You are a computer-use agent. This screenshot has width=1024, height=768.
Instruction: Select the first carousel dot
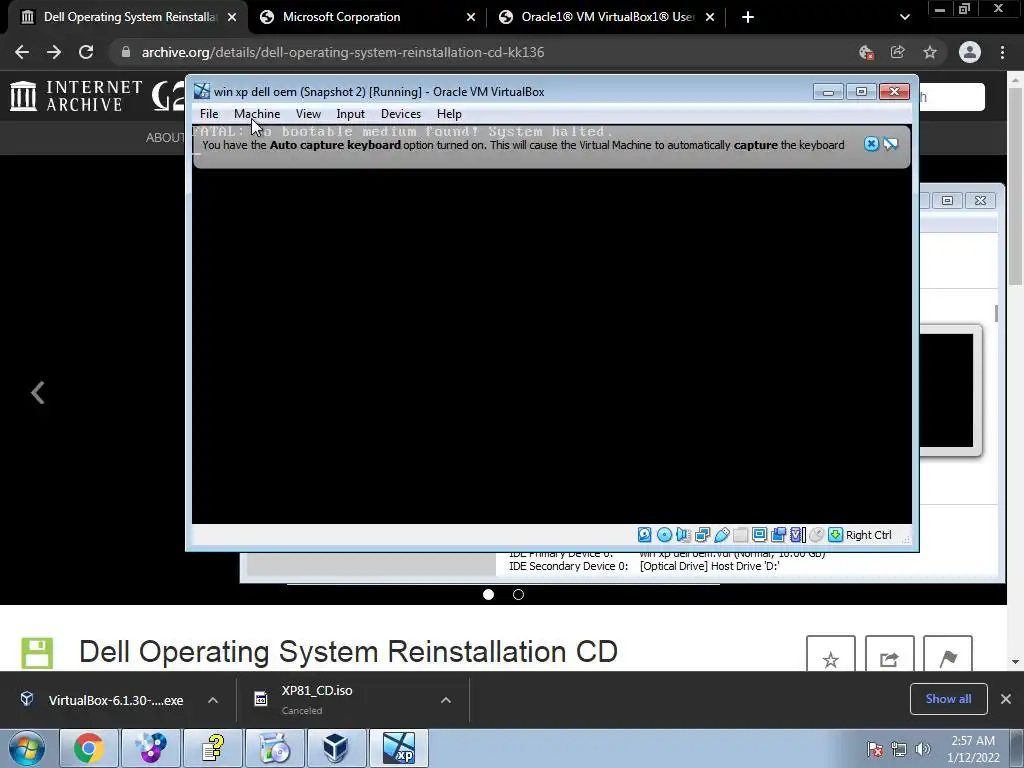pyautogui.click(x=488, y=594)
